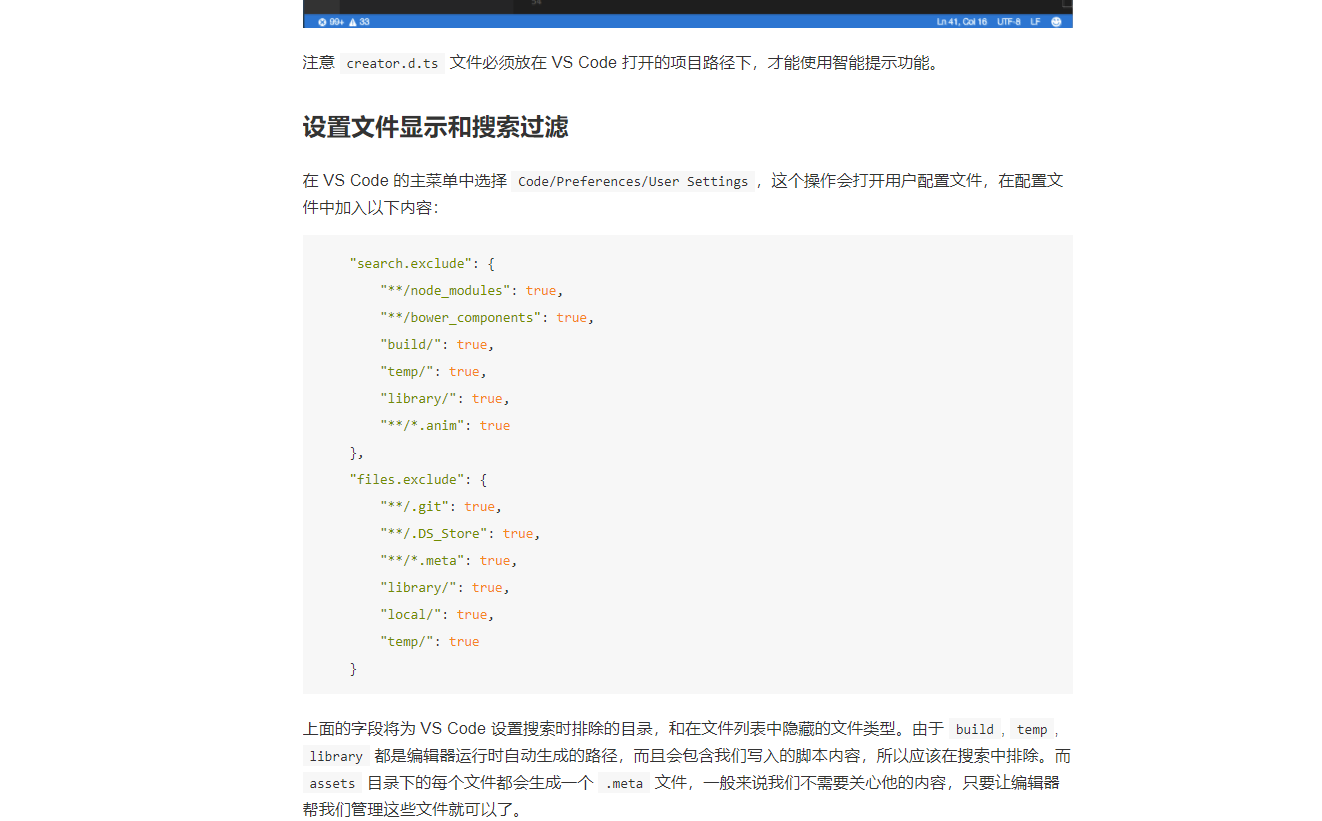Image resolution: width=1322 pixels, height=821 pixels.
Task: Click the creator.d.ts inline code snippet
Action: coord(392,63)
